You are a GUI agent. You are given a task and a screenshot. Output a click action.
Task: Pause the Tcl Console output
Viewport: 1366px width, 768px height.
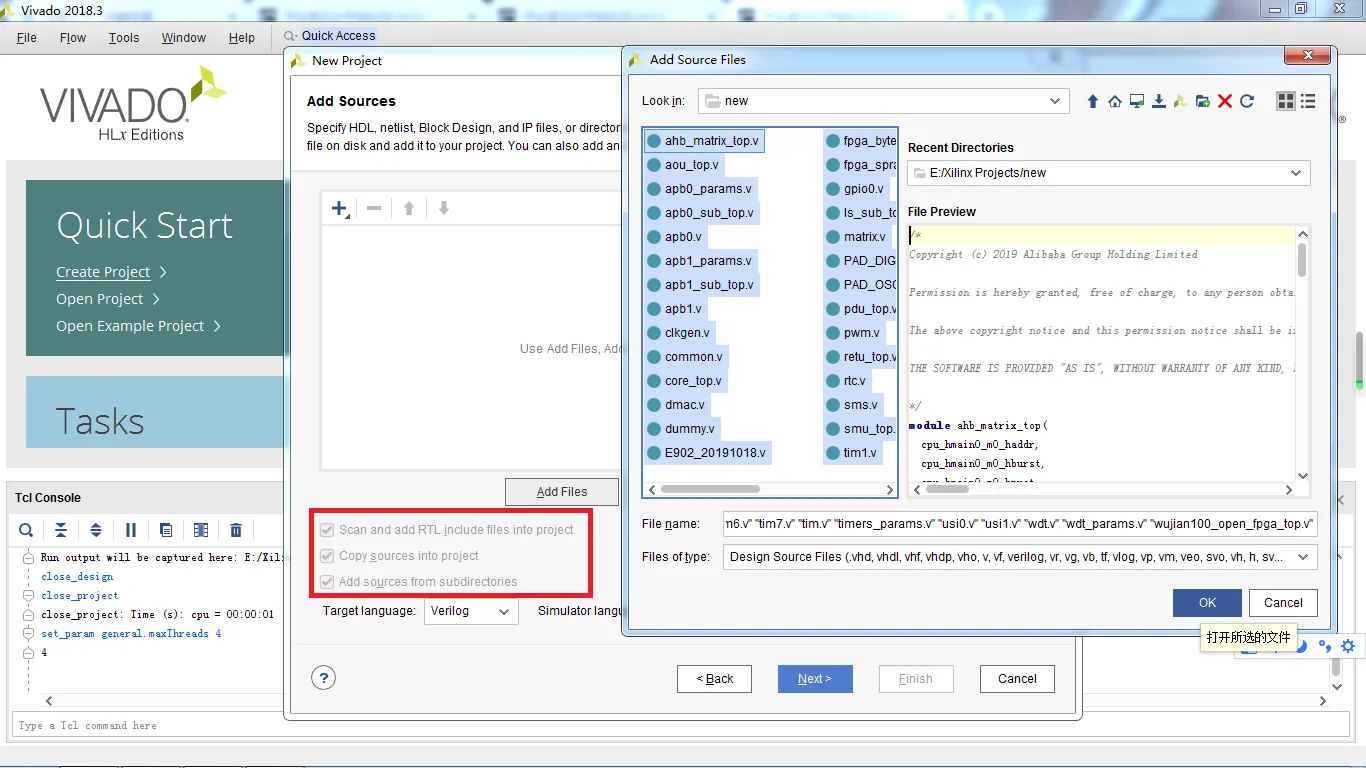point(131,530)
